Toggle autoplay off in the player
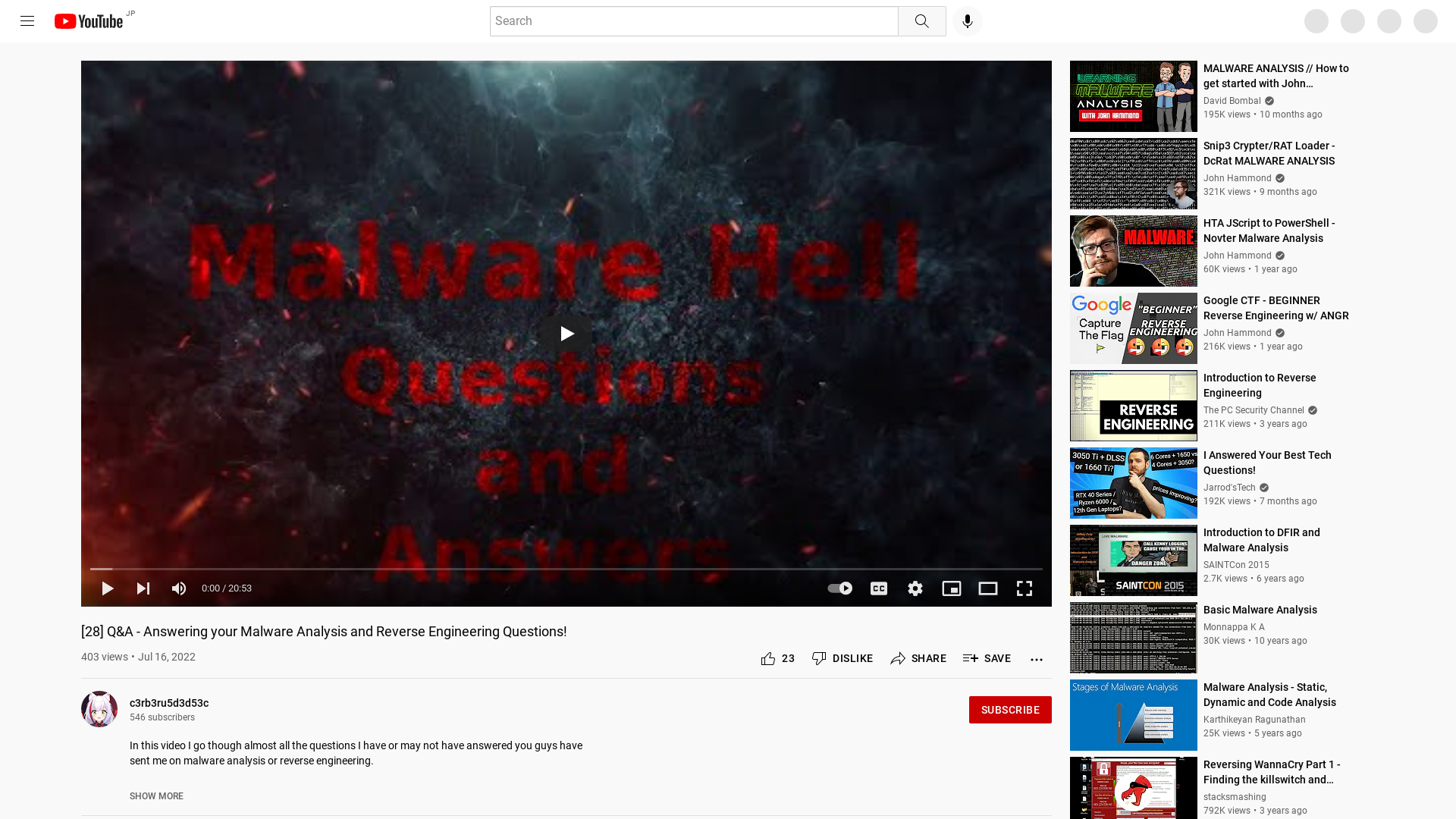 click(x=839, y=588)
